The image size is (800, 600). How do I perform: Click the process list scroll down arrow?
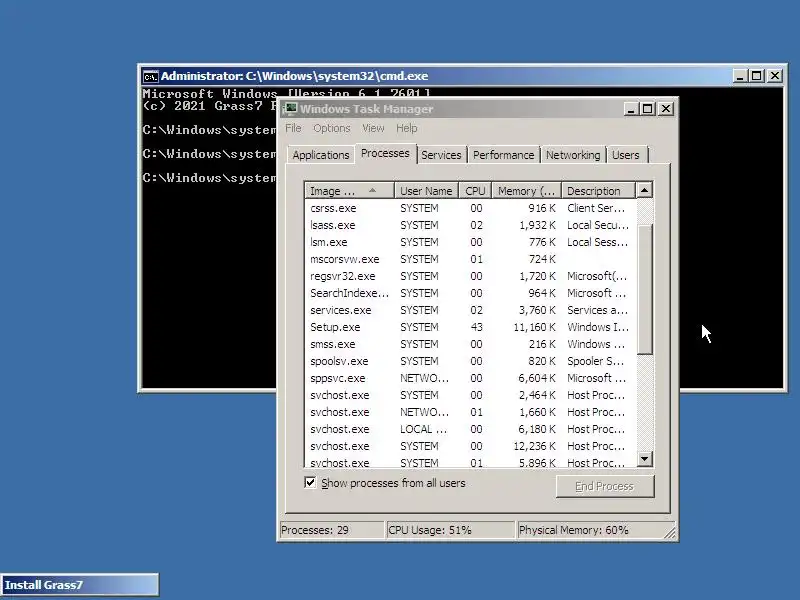(x=644, y=458)
